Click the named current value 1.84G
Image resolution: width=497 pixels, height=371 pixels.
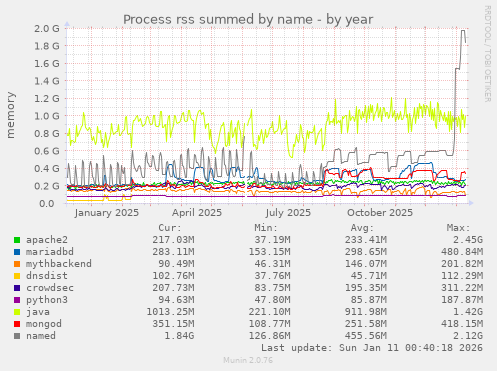[x=179, y=336]
